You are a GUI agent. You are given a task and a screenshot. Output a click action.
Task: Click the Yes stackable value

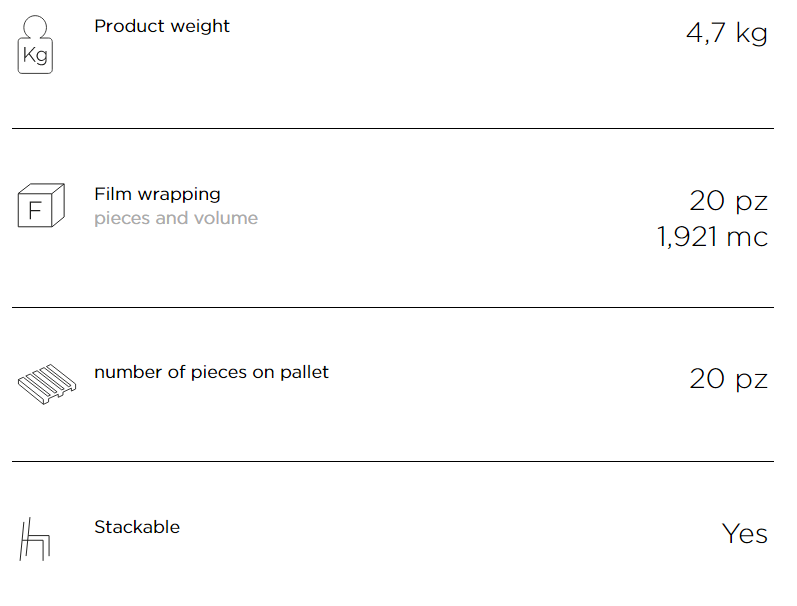pyautogui.click(x=745, y=534)
